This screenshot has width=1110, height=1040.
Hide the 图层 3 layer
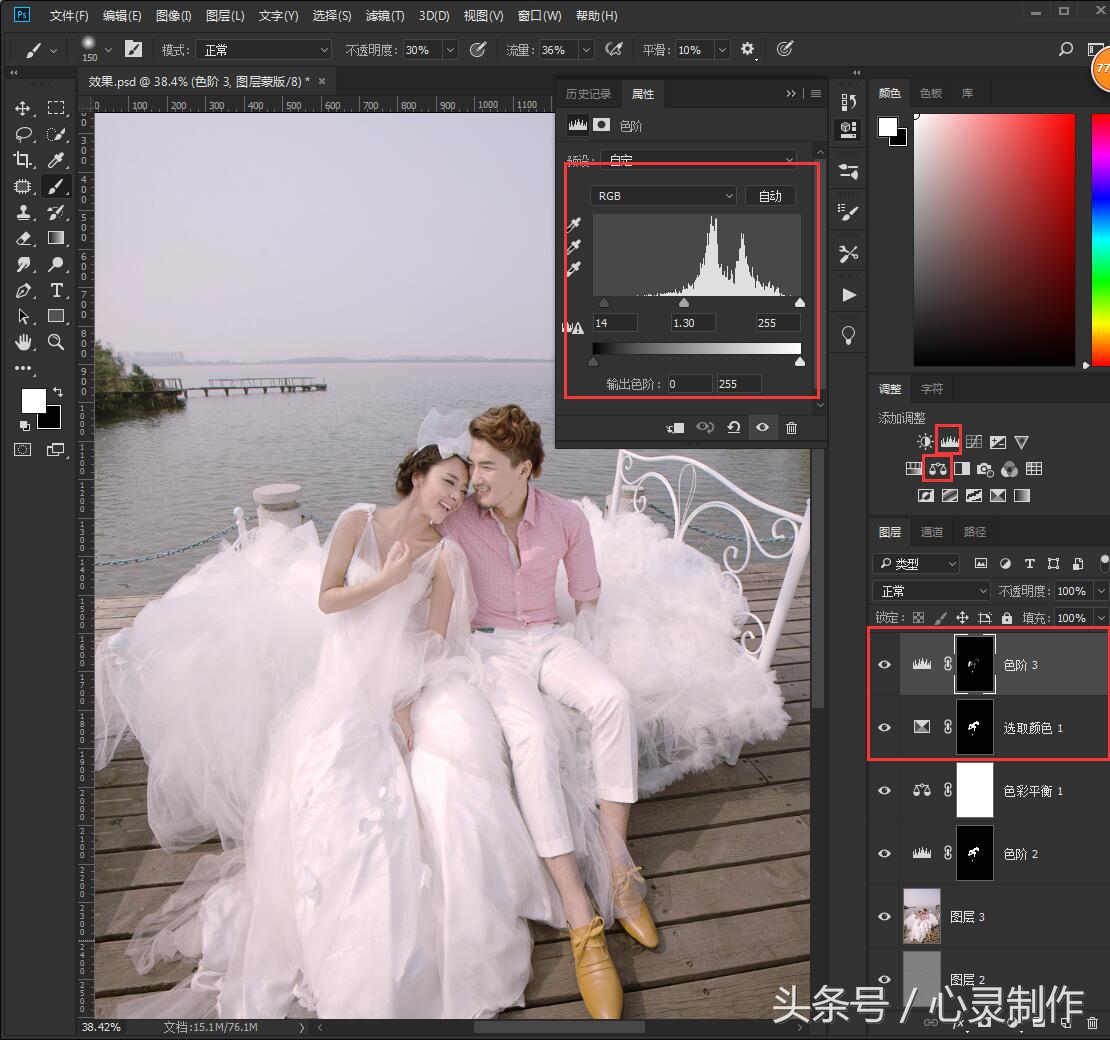tap(884, 917)
